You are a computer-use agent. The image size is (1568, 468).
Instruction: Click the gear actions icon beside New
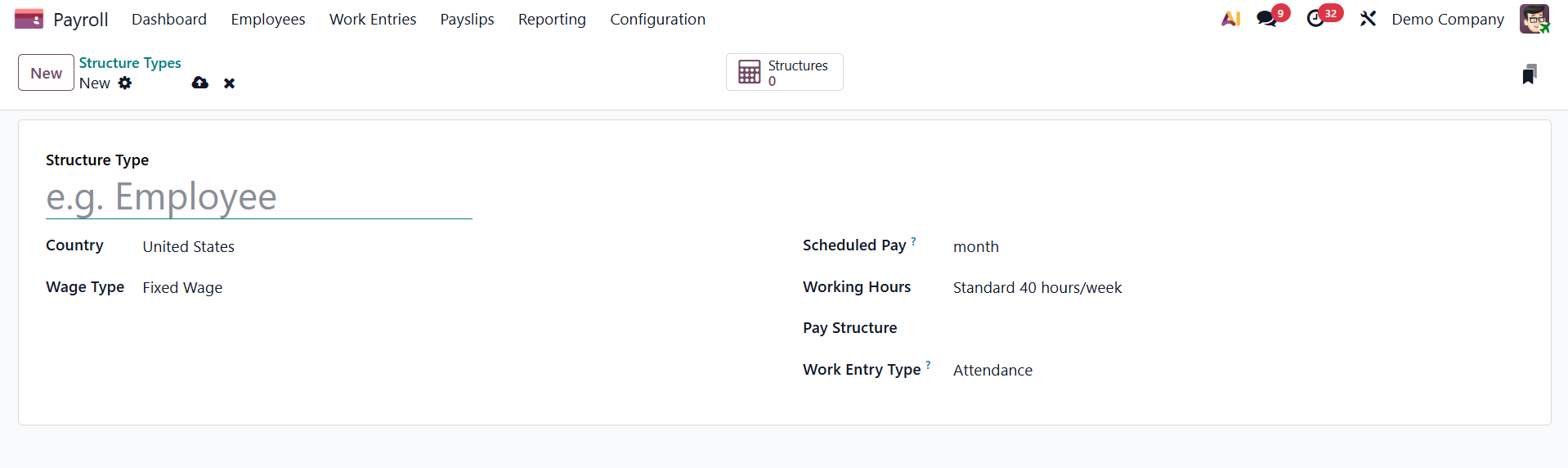point(125,83)
